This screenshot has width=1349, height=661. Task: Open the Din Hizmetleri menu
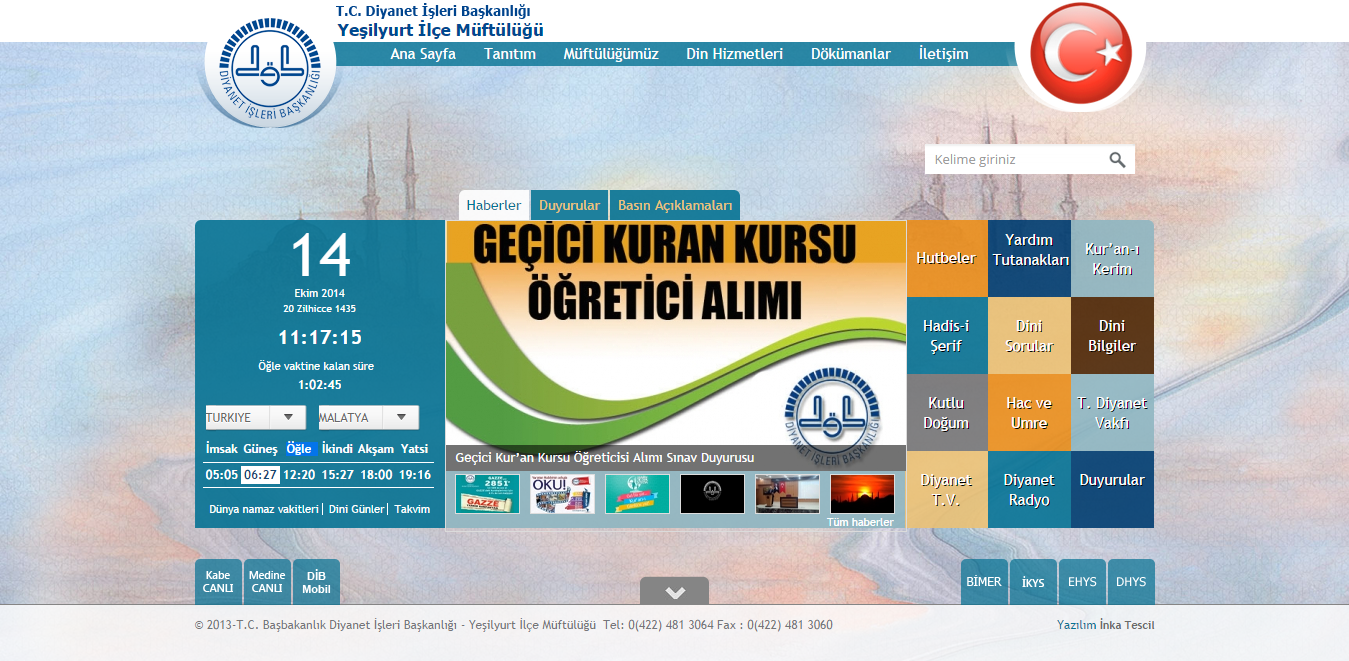click(x=734, y=54)
